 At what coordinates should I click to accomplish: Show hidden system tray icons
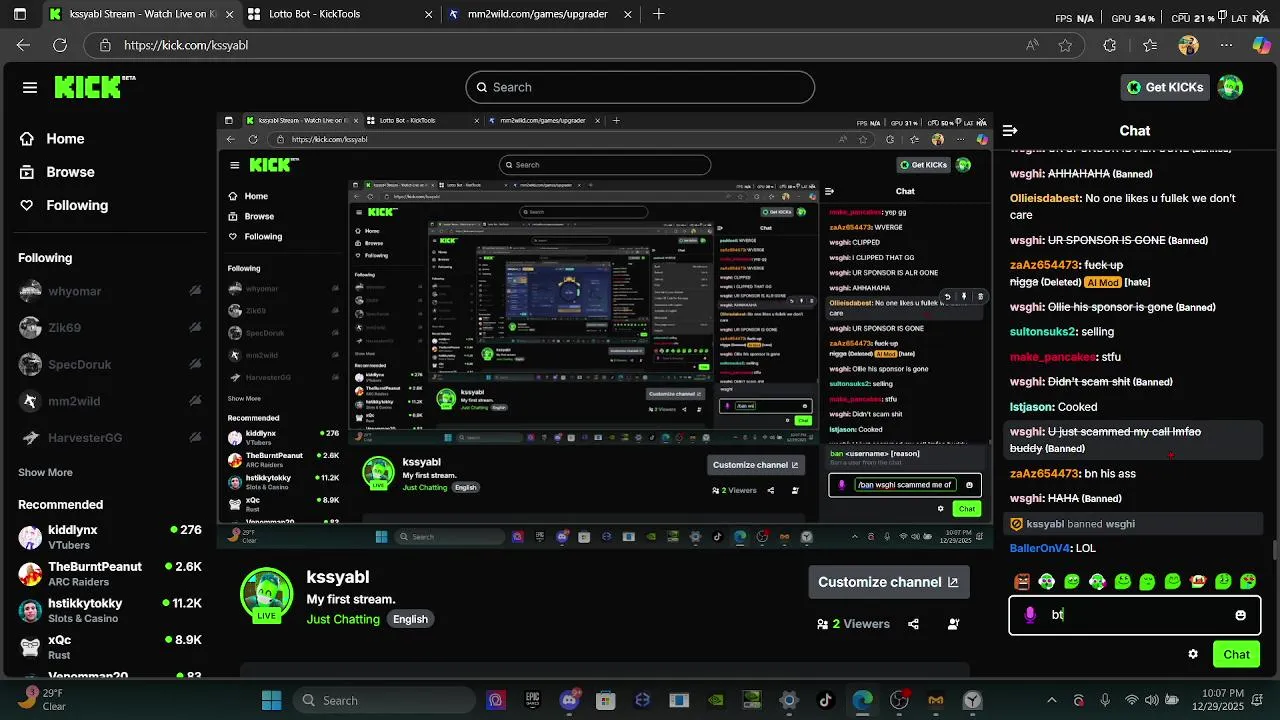1051,700
